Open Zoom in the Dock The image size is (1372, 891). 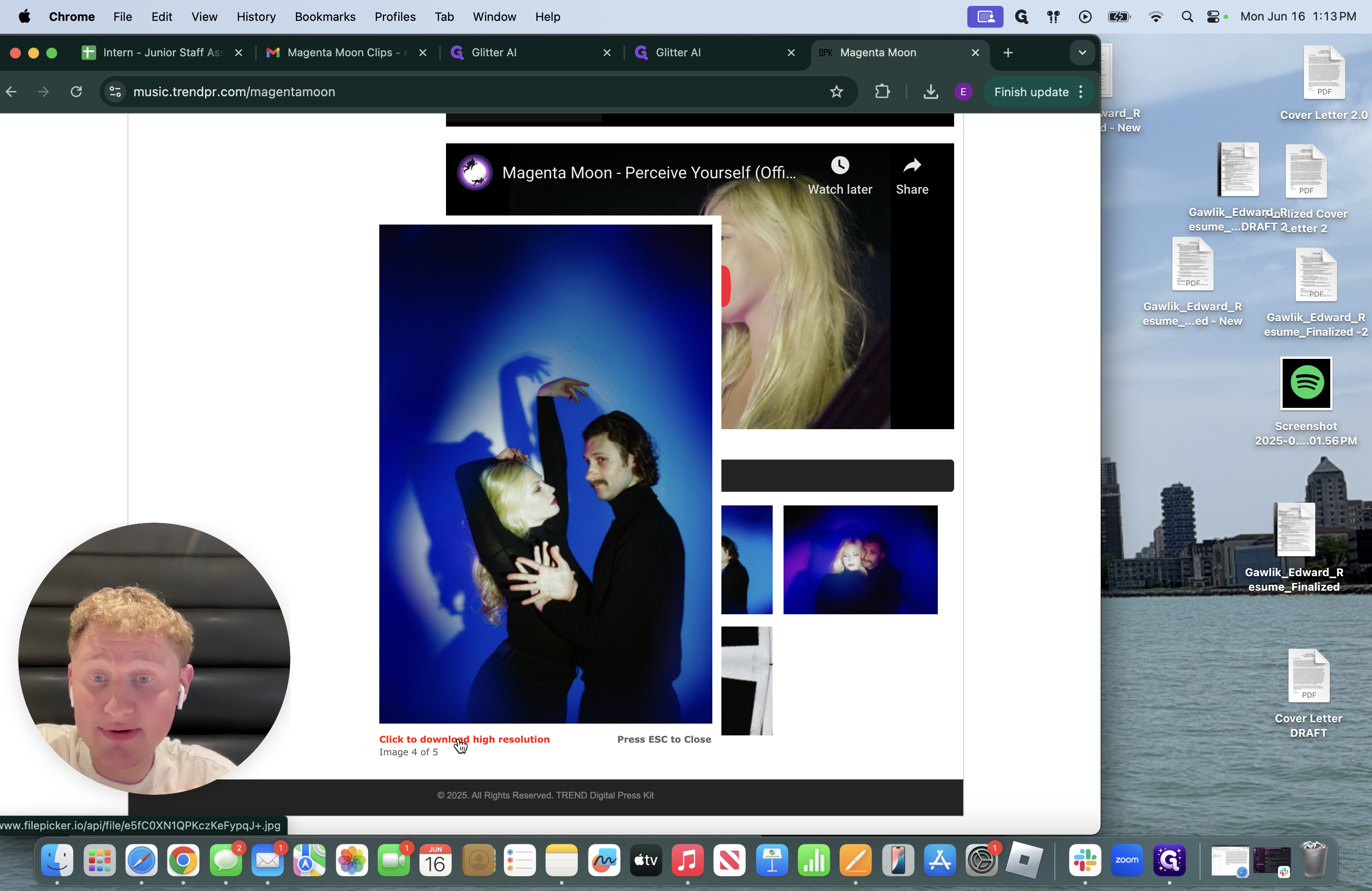click(x=1127, y=861)
